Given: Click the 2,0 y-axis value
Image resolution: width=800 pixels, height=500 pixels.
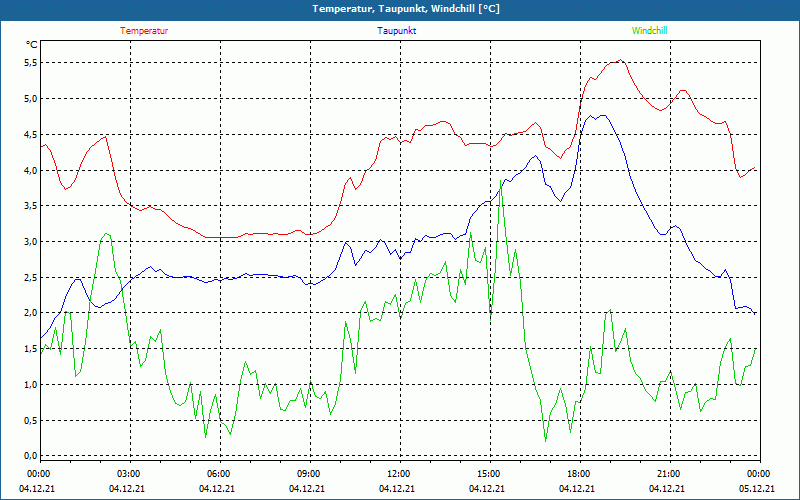Looking at the screenshot, I should pos(31,313).
